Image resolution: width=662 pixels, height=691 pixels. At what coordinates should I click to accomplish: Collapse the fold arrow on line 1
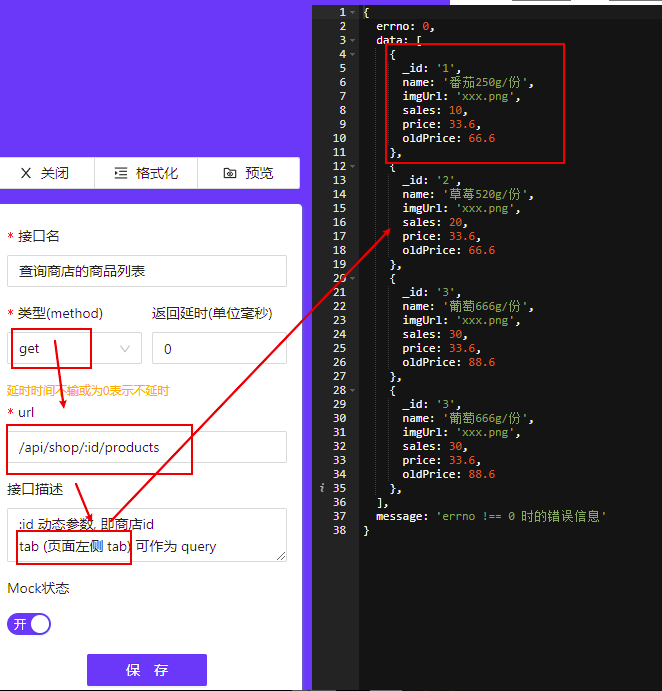point(353,12)
